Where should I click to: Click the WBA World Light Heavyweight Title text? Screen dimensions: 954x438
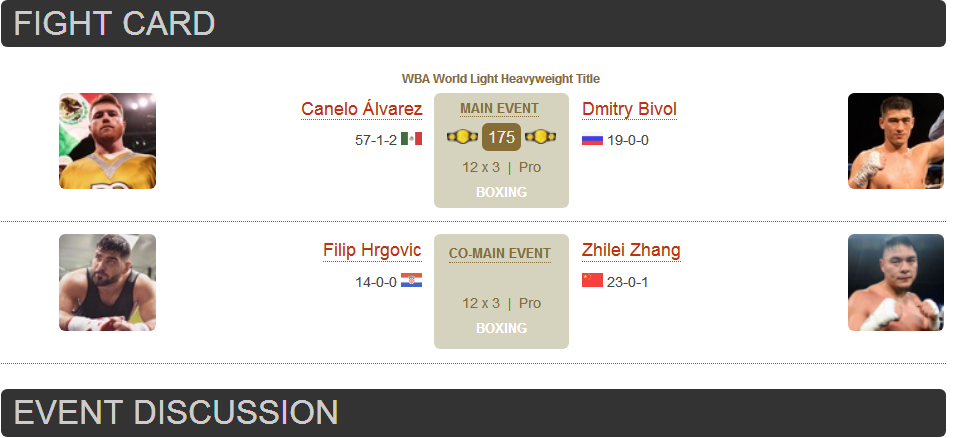(x=501, y=78)
